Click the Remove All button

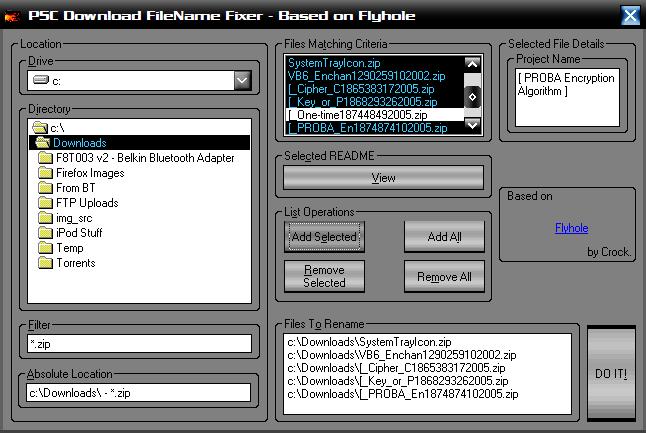(444, 277)
